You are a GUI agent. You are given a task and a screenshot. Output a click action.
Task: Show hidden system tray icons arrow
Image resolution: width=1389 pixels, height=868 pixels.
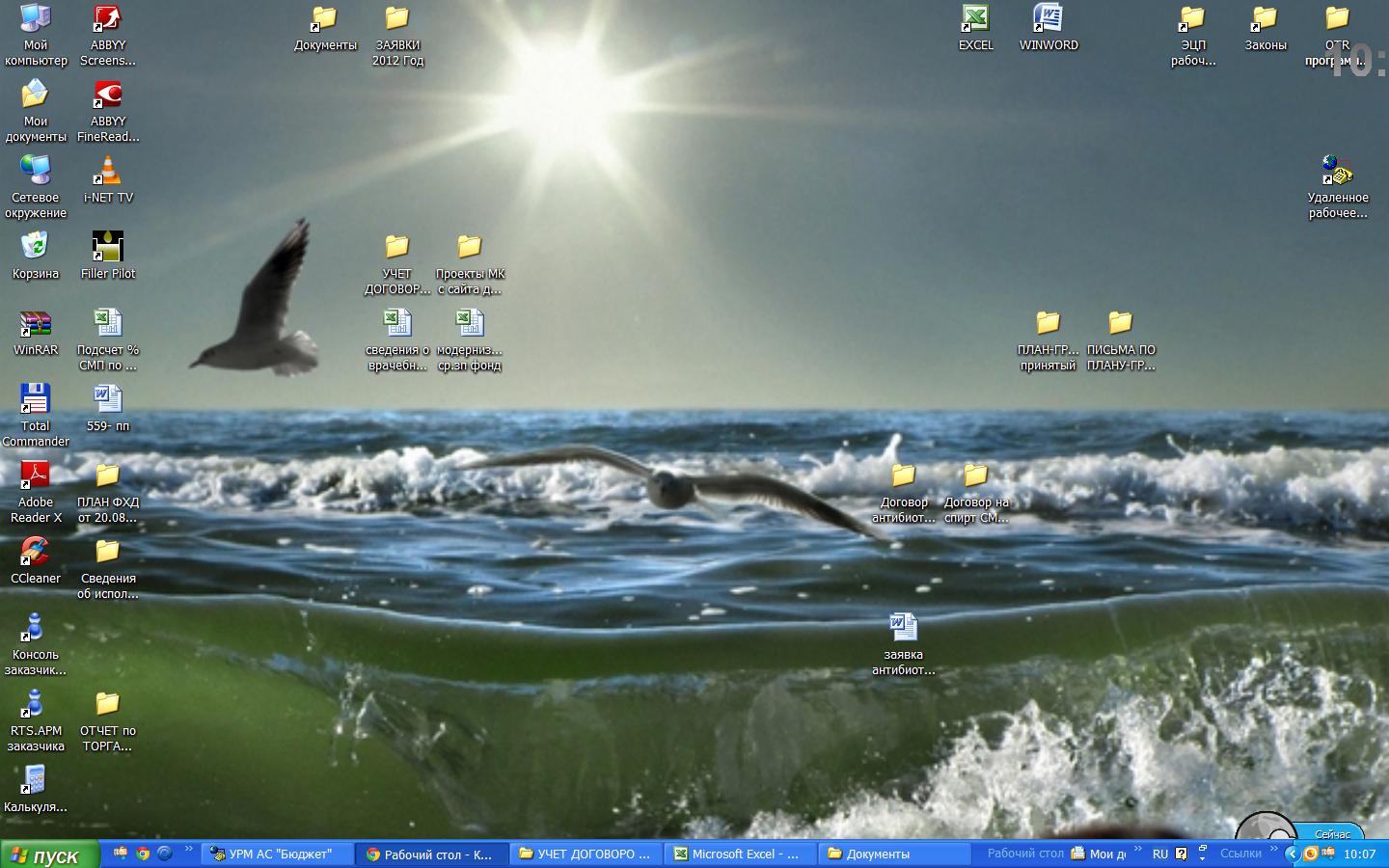tap(1292, 854)
